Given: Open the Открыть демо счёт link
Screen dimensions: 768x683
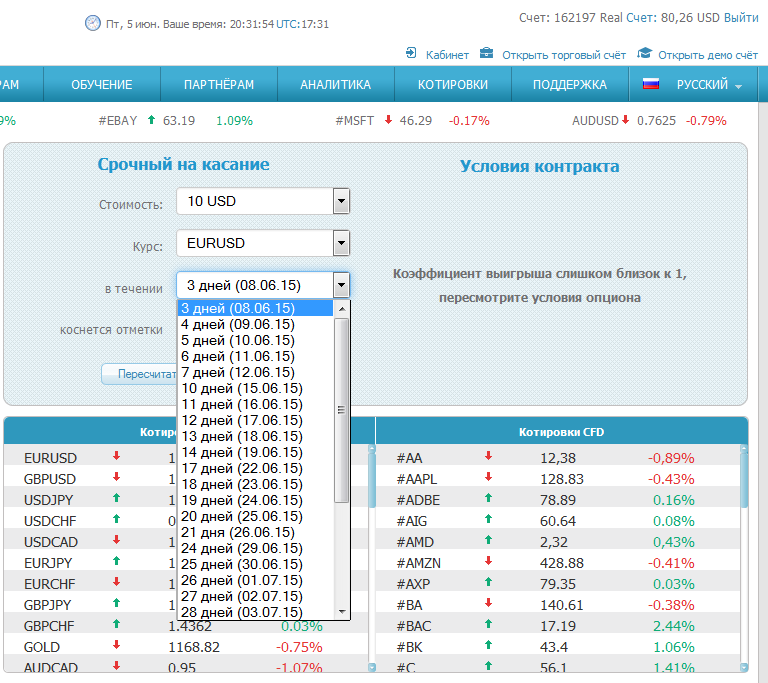Looking at the screenshot, I should pyautogui.click(x=707, y=55).
